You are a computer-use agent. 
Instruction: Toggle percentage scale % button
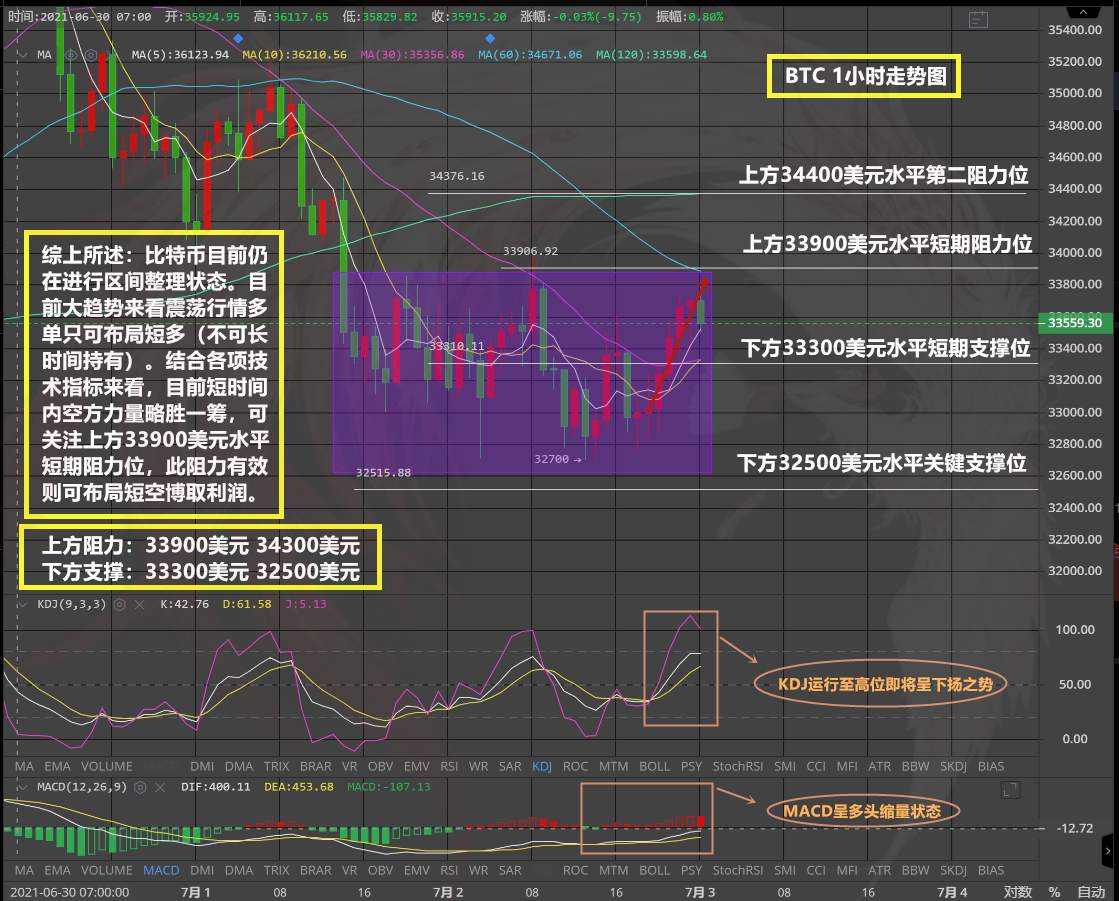1054,892
